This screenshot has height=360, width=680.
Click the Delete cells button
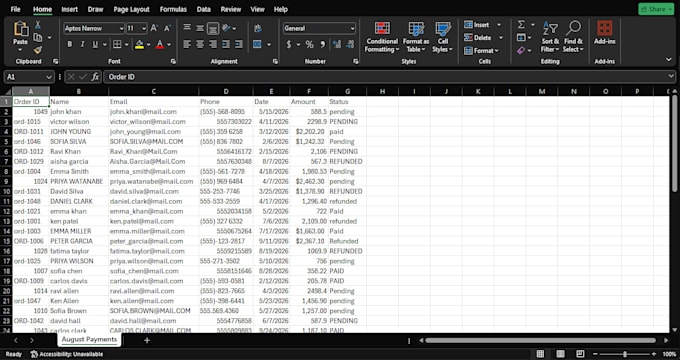point(477,38)
